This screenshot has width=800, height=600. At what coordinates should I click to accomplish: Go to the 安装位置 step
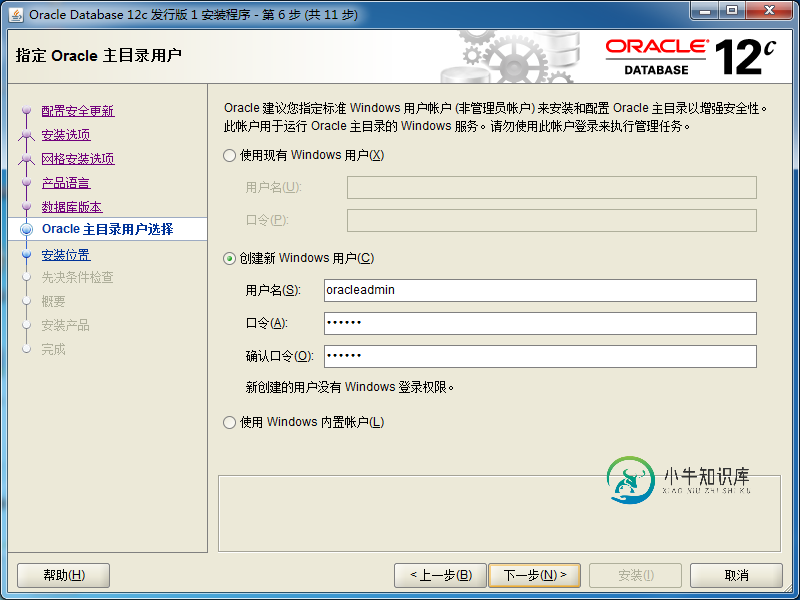[x=66, y=255]
